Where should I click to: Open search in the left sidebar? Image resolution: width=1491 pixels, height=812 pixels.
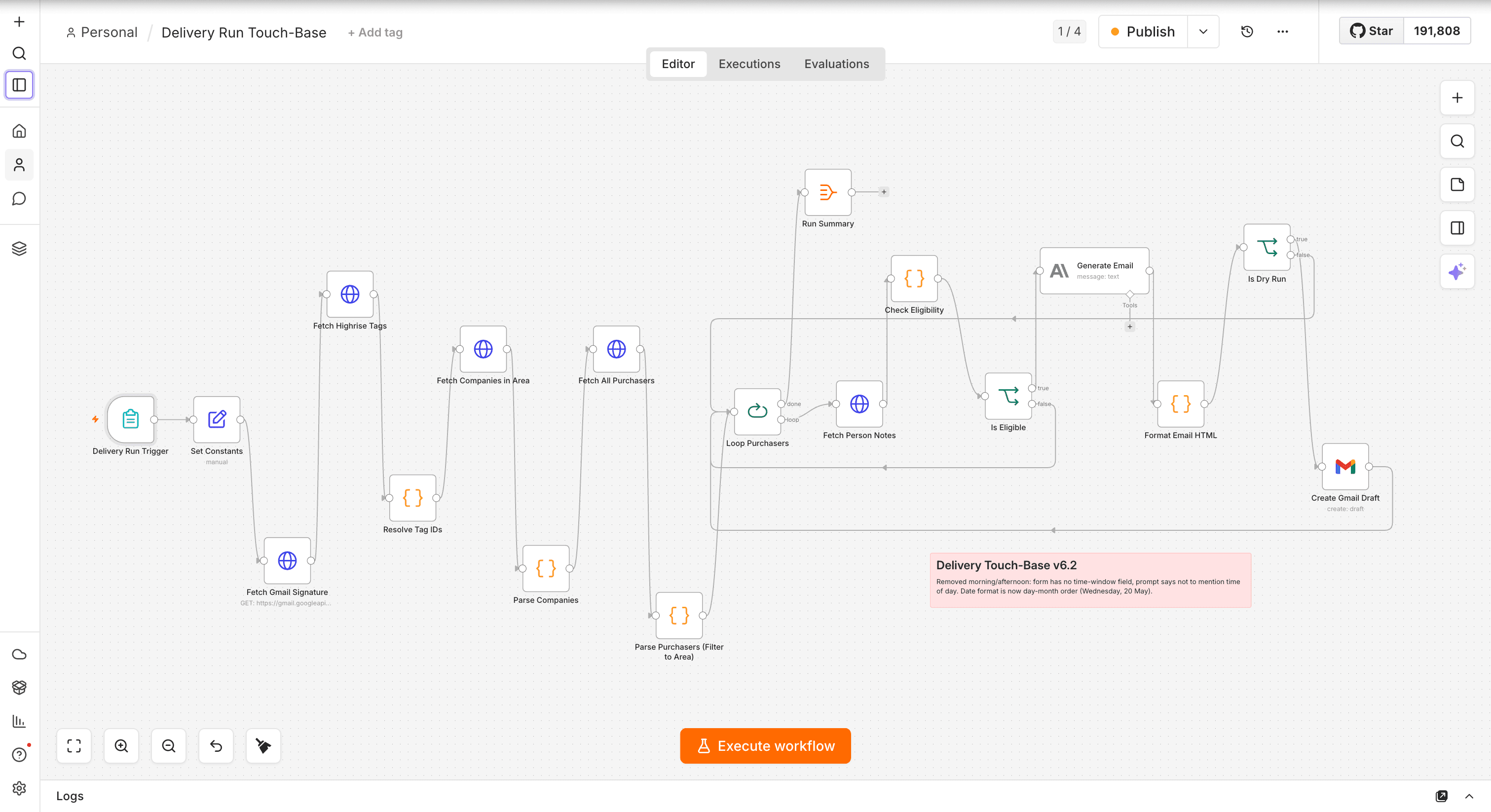pos(19,53)
